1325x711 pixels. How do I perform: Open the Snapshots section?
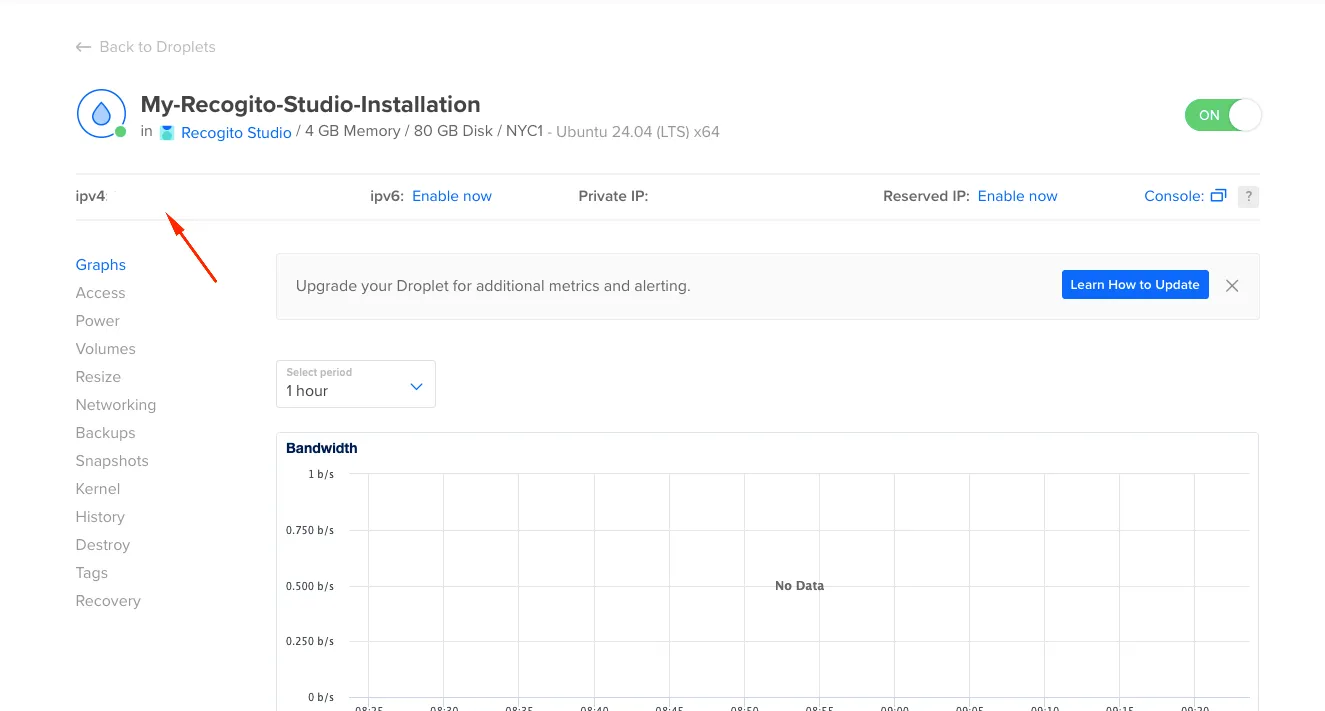(x=112, y=461)
